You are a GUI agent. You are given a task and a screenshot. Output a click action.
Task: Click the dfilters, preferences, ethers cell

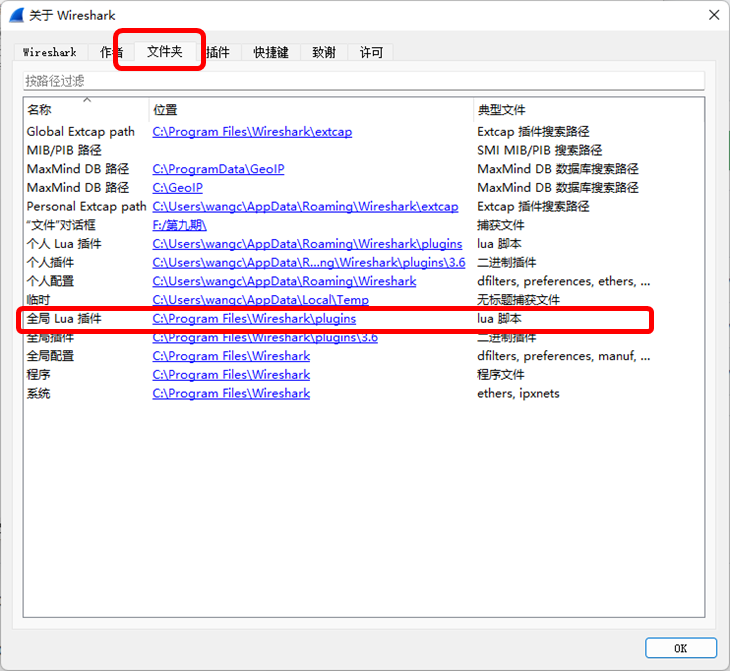[564, 281]
